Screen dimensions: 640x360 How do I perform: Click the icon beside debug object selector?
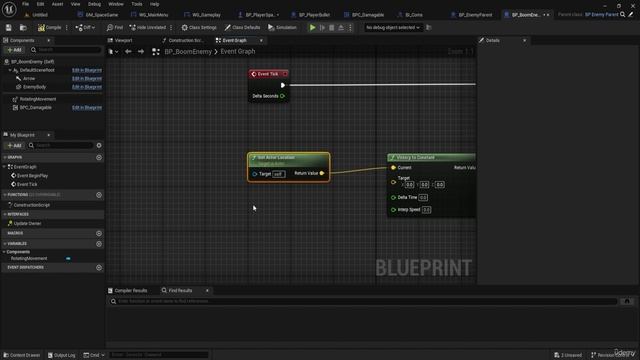429,27
